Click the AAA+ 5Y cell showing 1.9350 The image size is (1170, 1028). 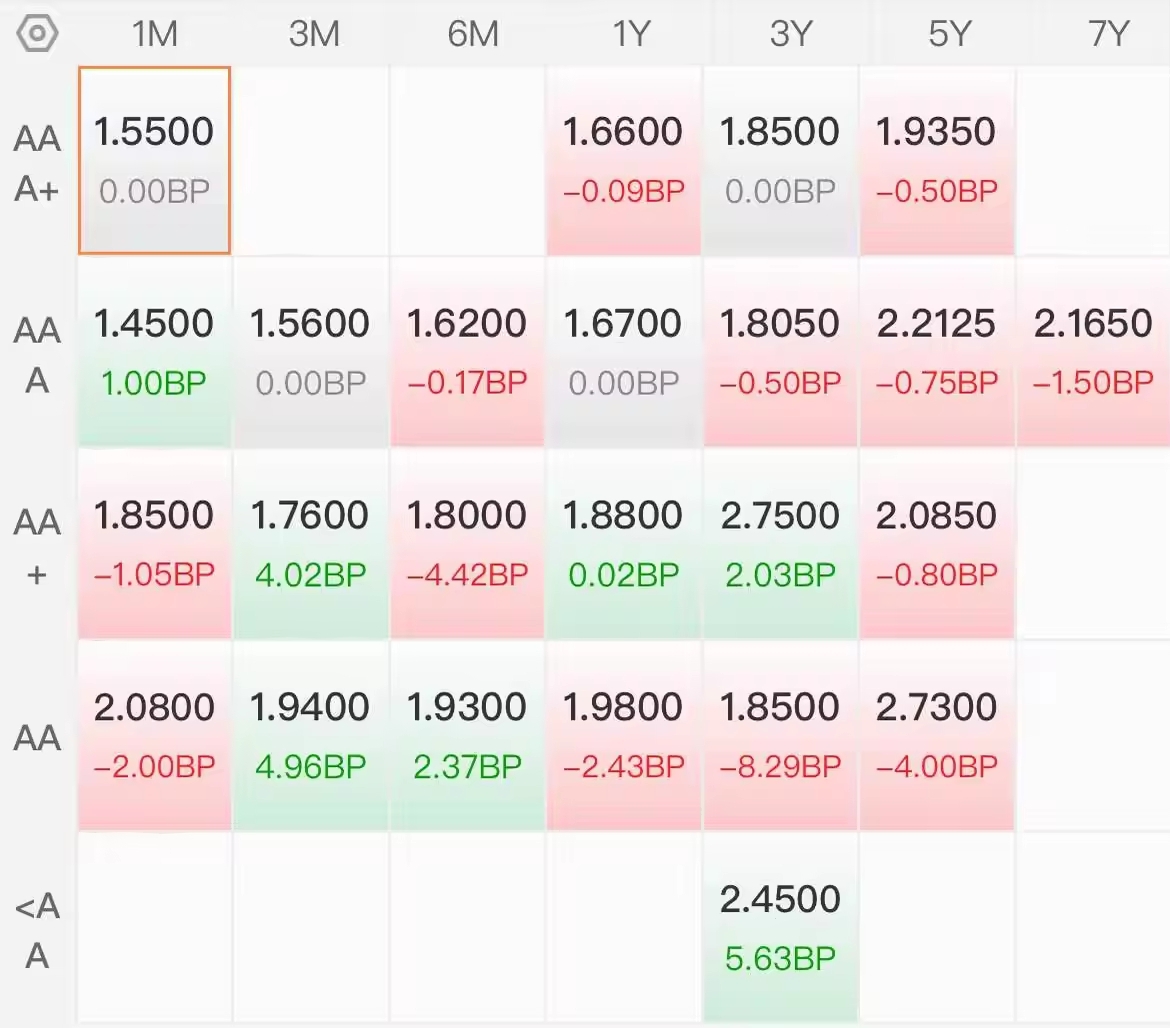pyautogui.click(x=937, y=160)
